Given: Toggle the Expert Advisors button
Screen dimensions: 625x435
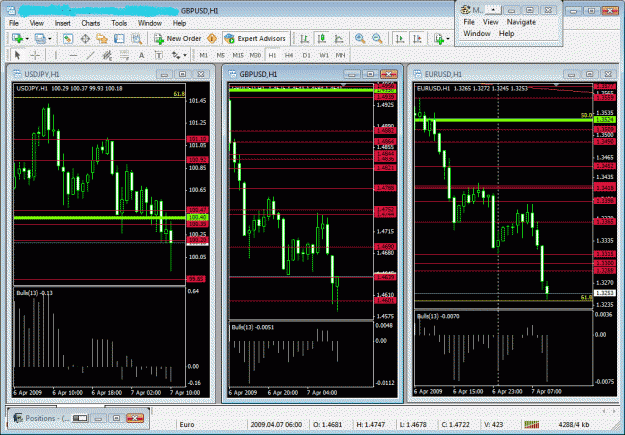Looking at the screenshot, I should [256, 39].
